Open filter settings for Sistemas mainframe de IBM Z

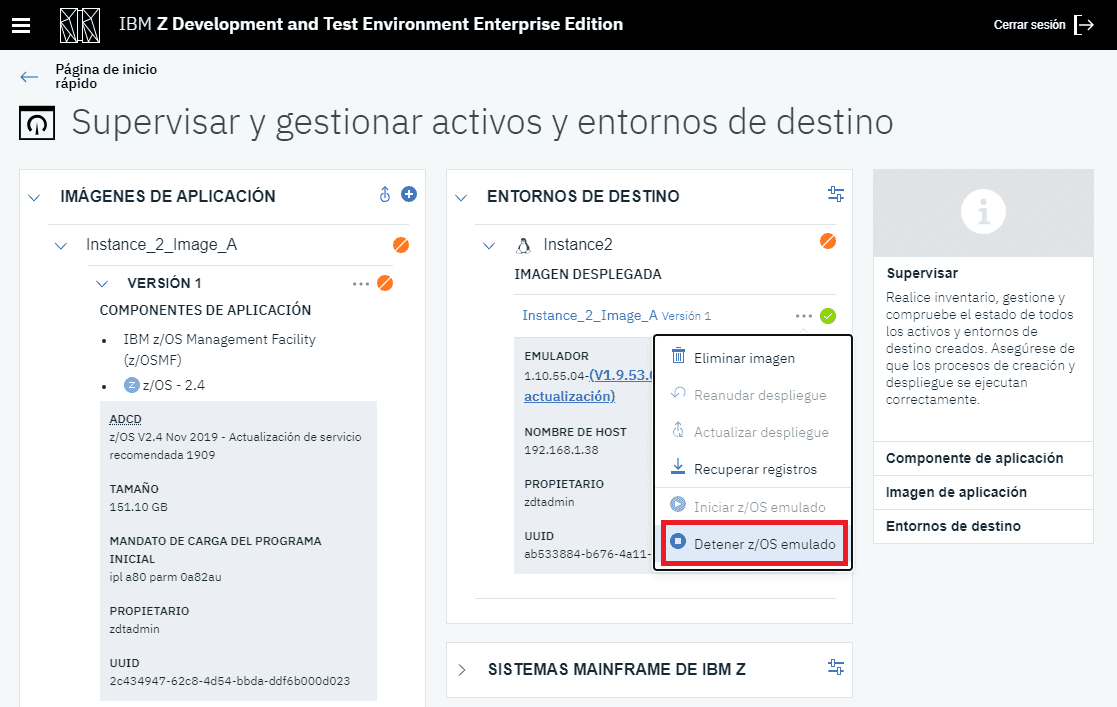tap(836, 667)
